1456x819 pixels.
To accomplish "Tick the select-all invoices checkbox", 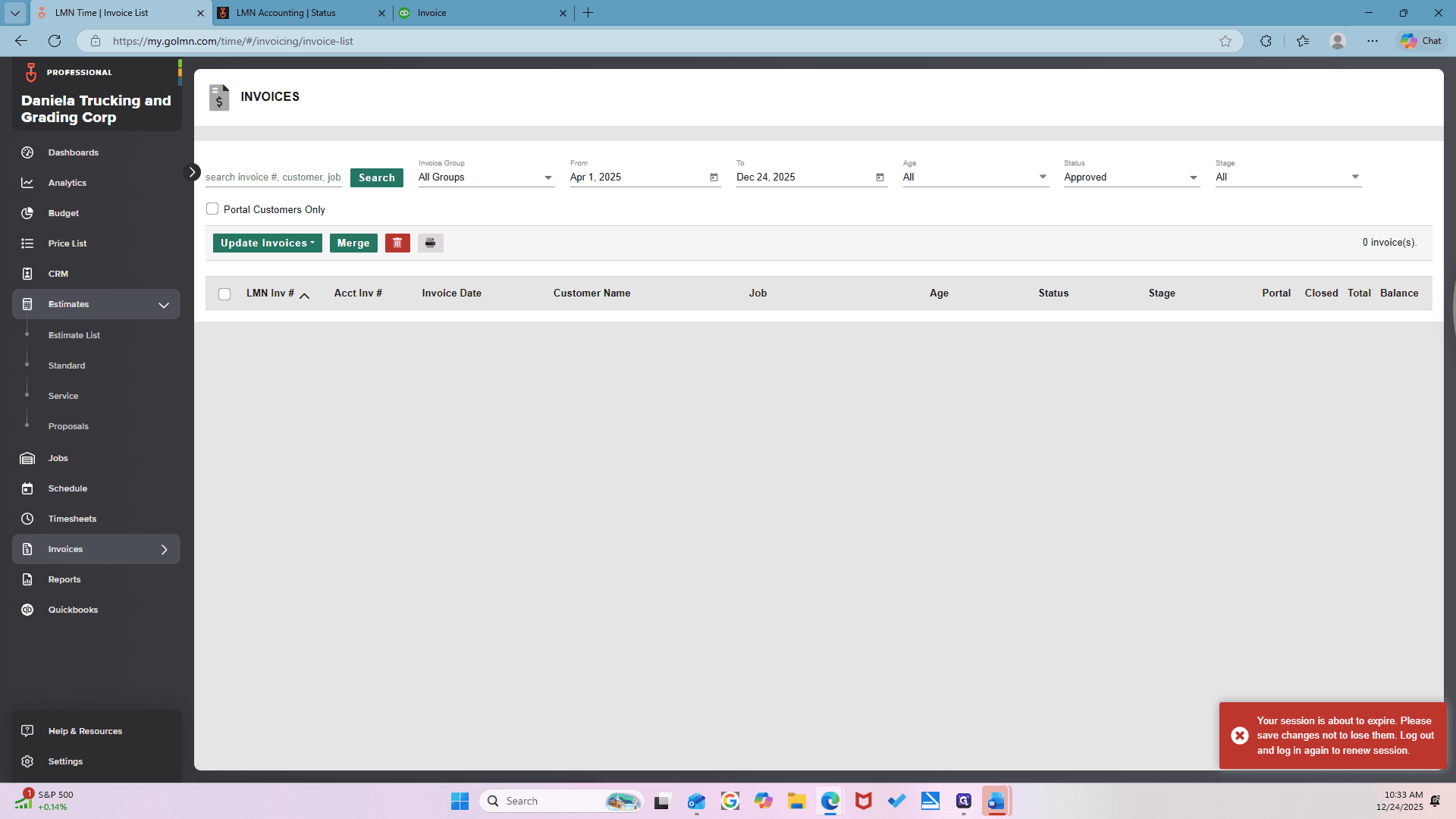I will pyautogui.click(x=224, y=294).
